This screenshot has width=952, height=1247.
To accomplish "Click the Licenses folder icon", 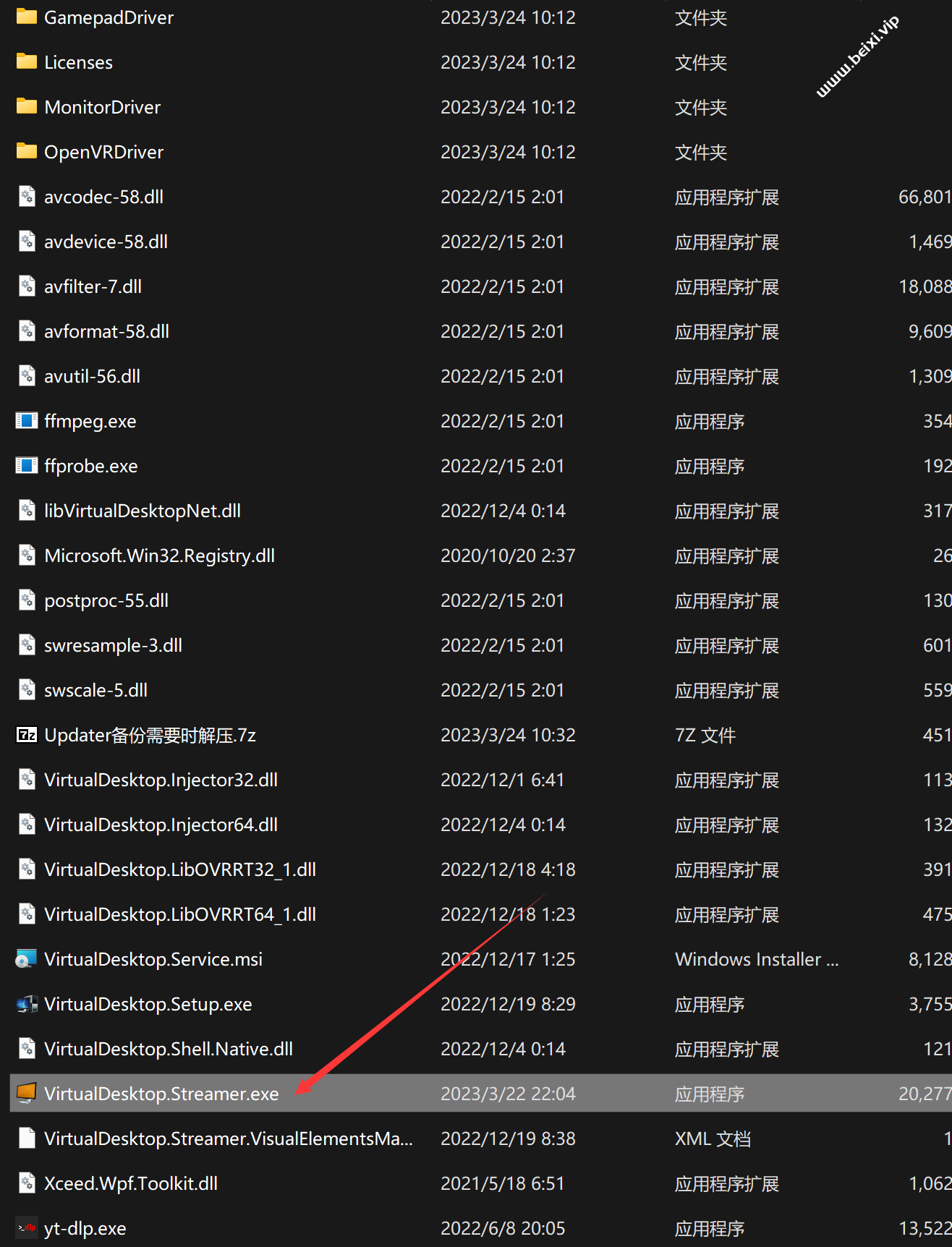I will pyautogui.click(x=27, y=61).
